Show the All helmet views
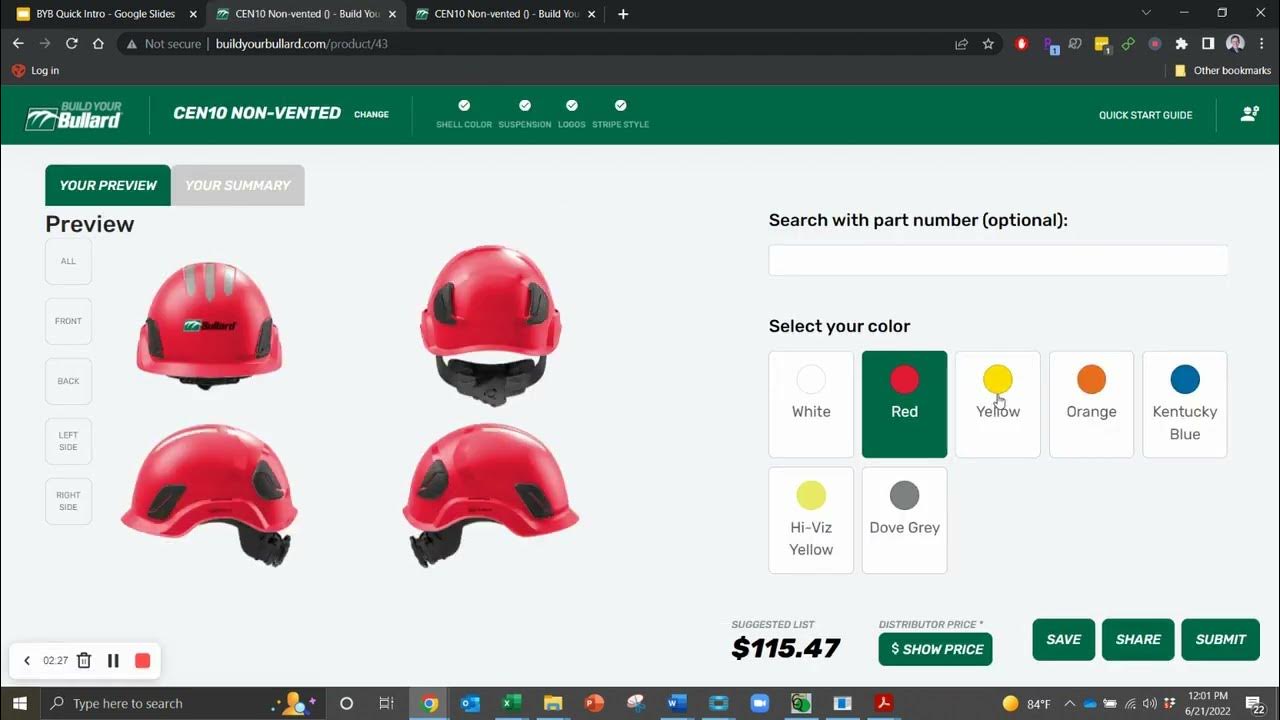Screen dimensions: 1280x720 (68, 261)
